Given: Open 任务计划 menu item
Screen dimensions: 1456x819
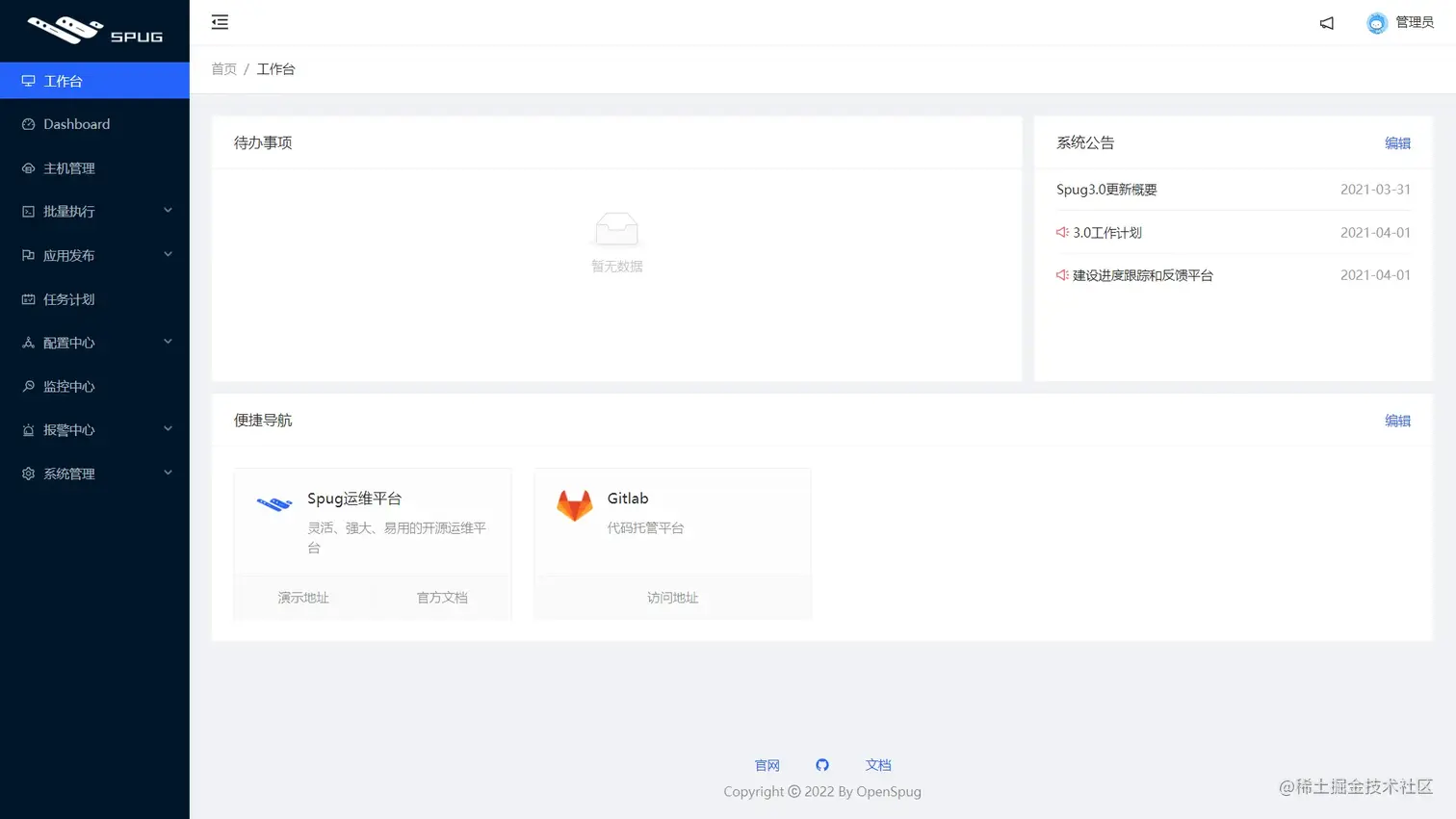Looking at the screenshot, I should click(x=94, y=299).
